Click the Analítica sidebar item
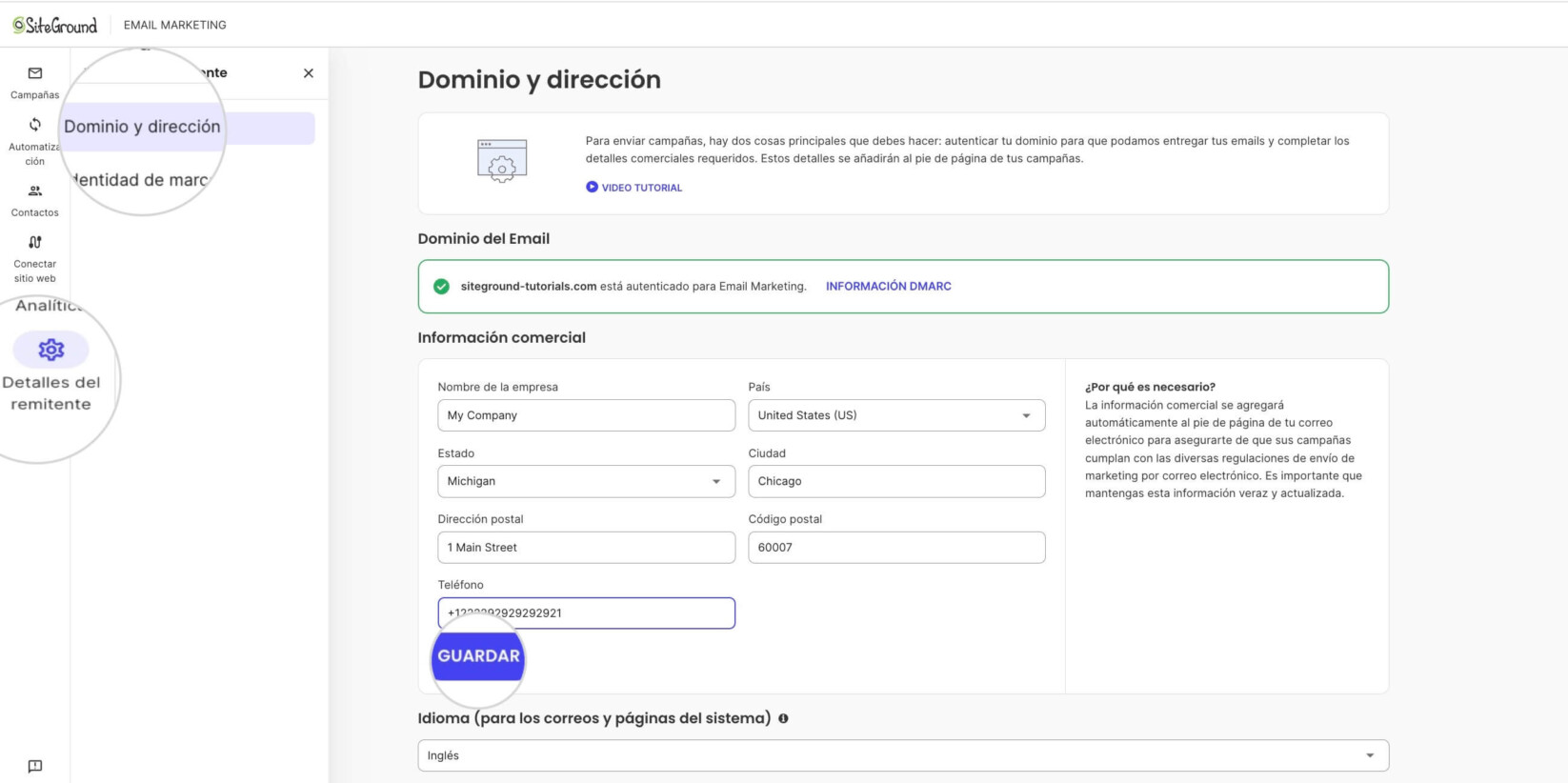Screen dimensions: 1568x783 [50, 305]
